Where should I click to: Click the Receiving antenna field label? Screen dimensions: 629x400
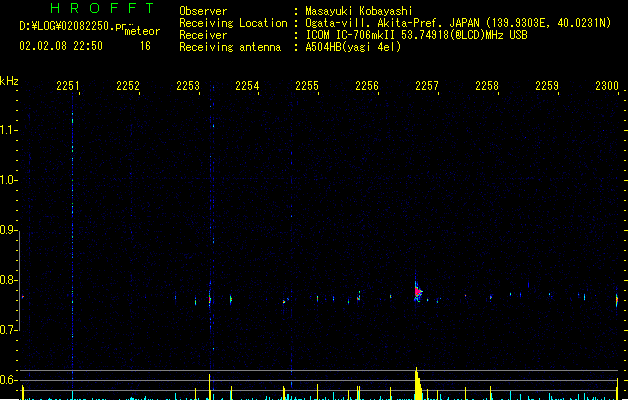click(x=230, y=47)
